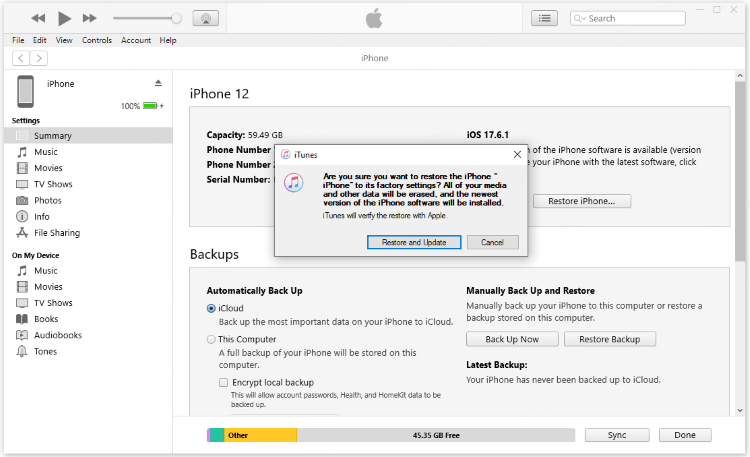Image resolution: width=750 pixels, height=457 pixels.
Task: Open Tones under On My Device
Action: click(46, 351)
